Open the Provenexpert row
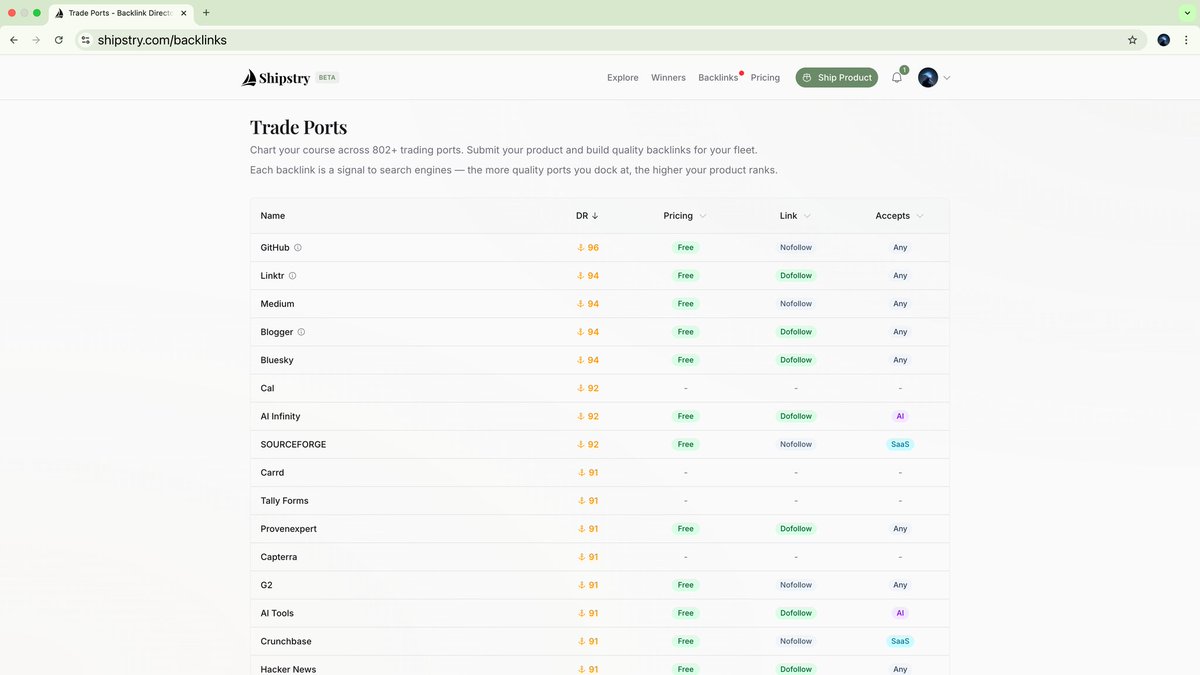 click(599, 528)
